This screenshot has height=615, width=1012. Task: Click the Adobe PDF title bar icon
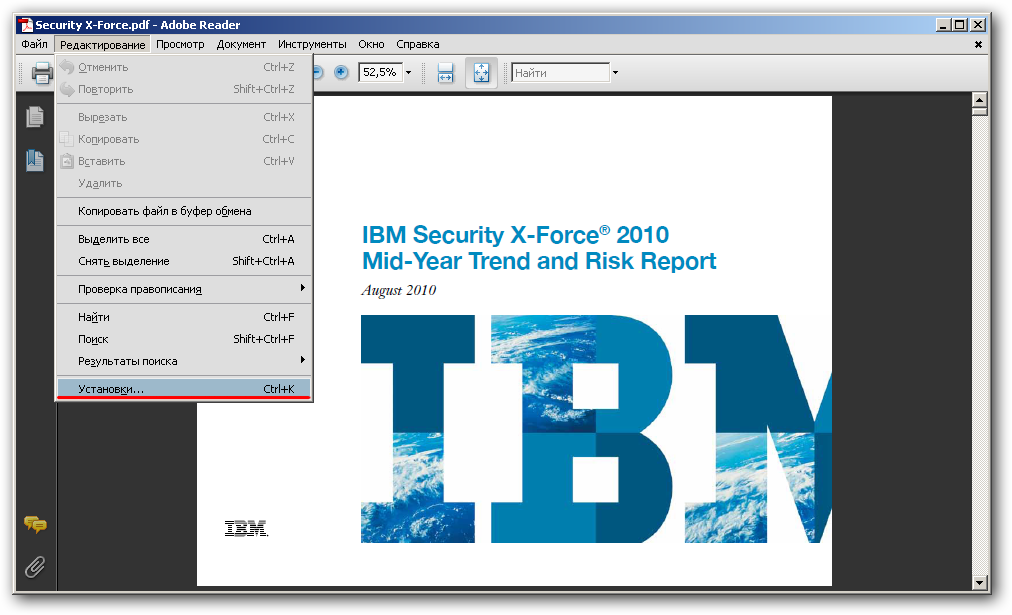26,25
